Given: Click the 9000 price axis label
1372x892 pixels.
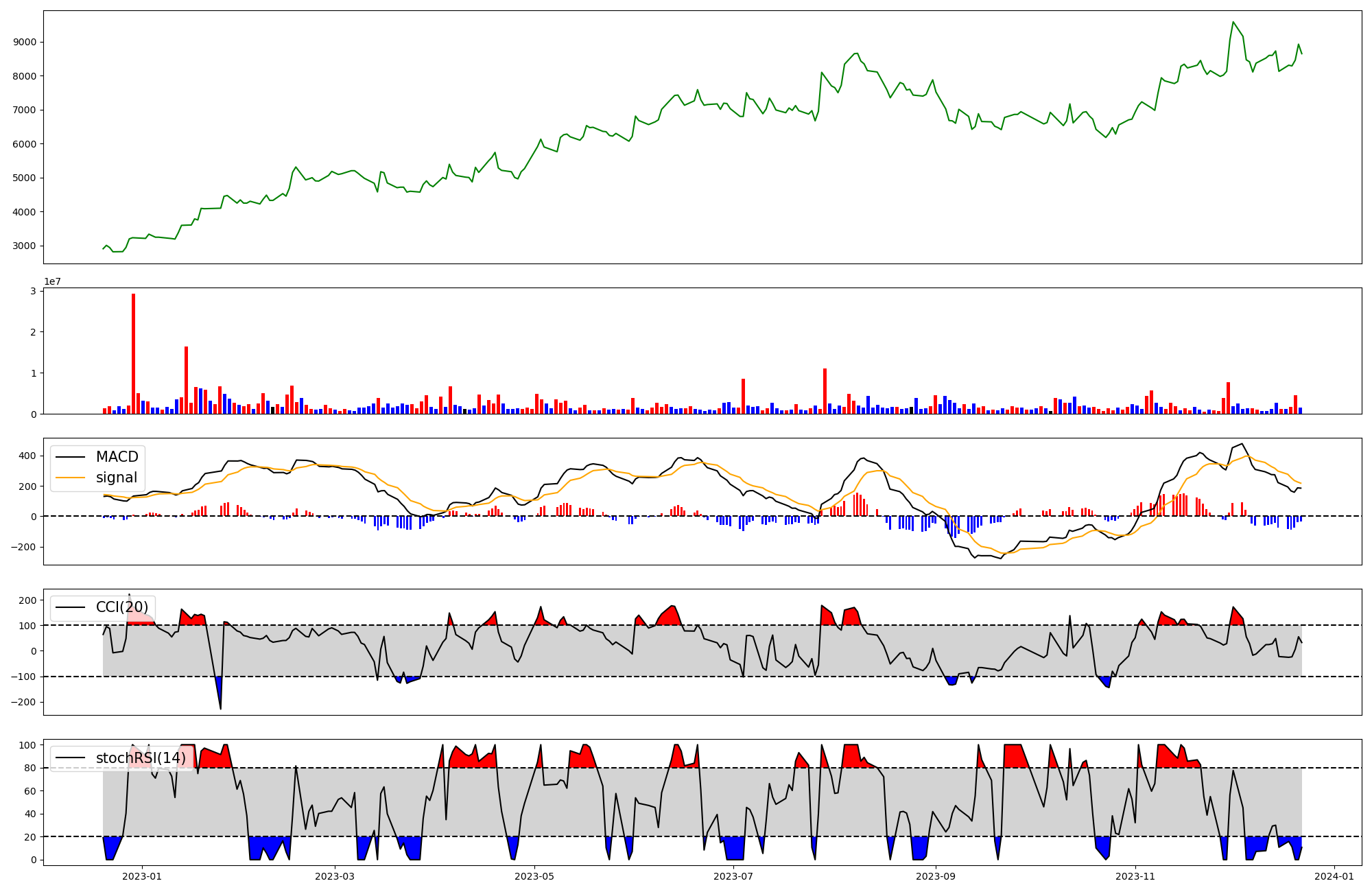Looking at the screenshot, I should (x=24, y=42).
